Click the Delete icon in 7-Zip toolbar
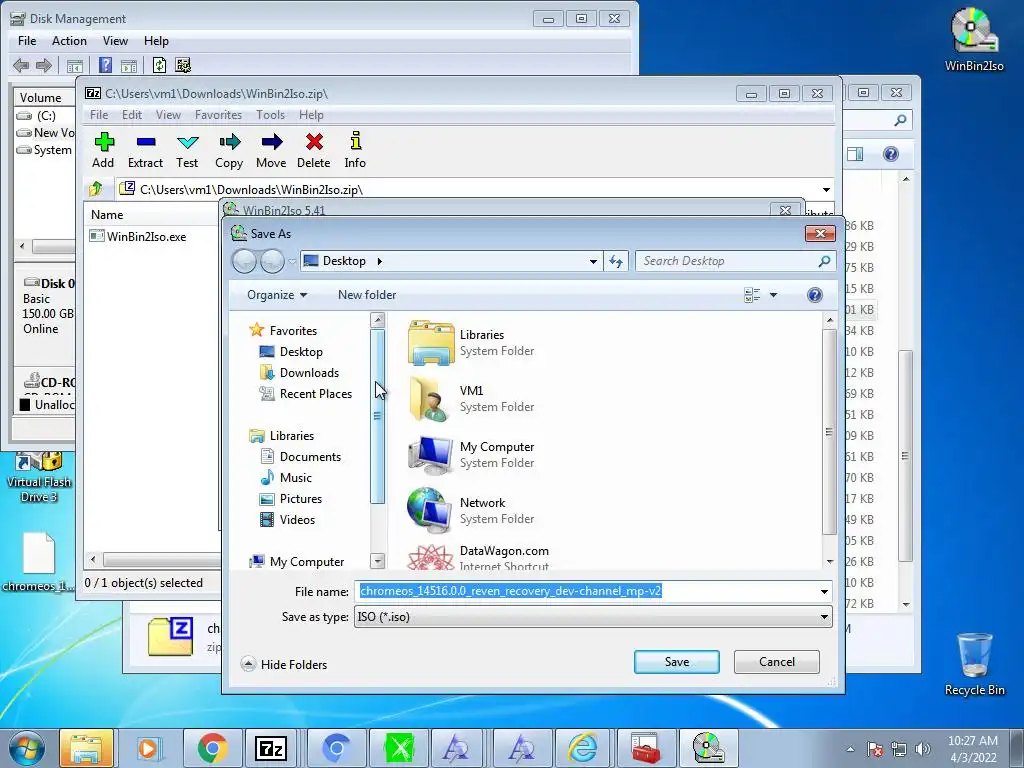Viewport: 1024px width, 768px height. [x=314, y=142]
